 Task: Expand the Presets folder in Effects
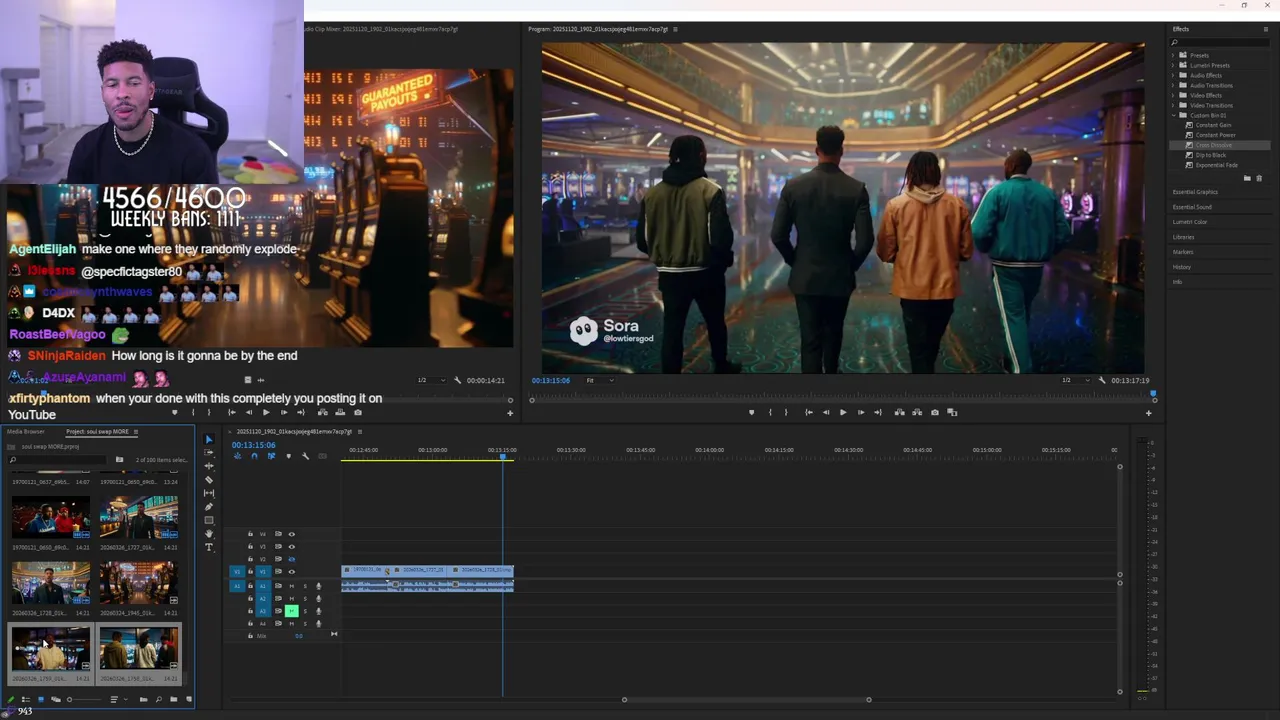1175,55
